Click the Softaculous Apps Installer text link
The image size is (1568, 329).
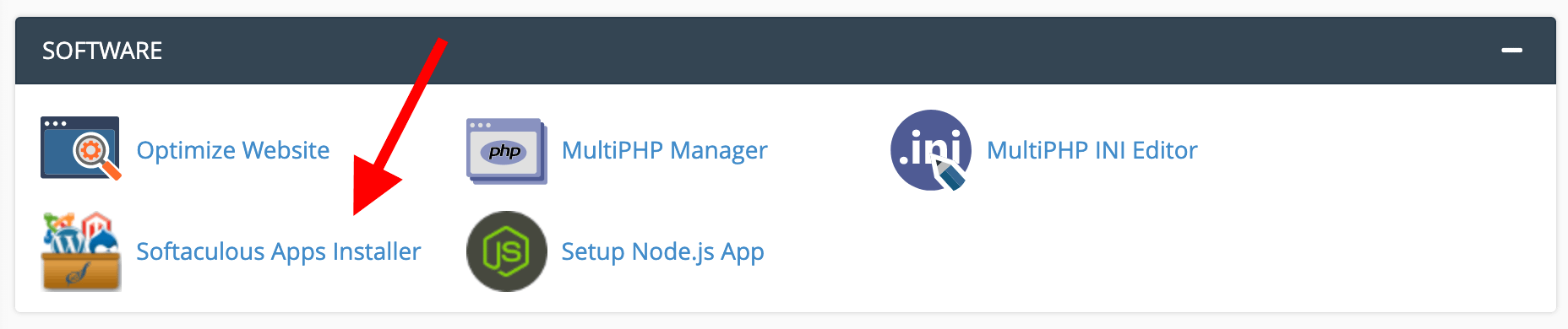click(x=278, y=251)
